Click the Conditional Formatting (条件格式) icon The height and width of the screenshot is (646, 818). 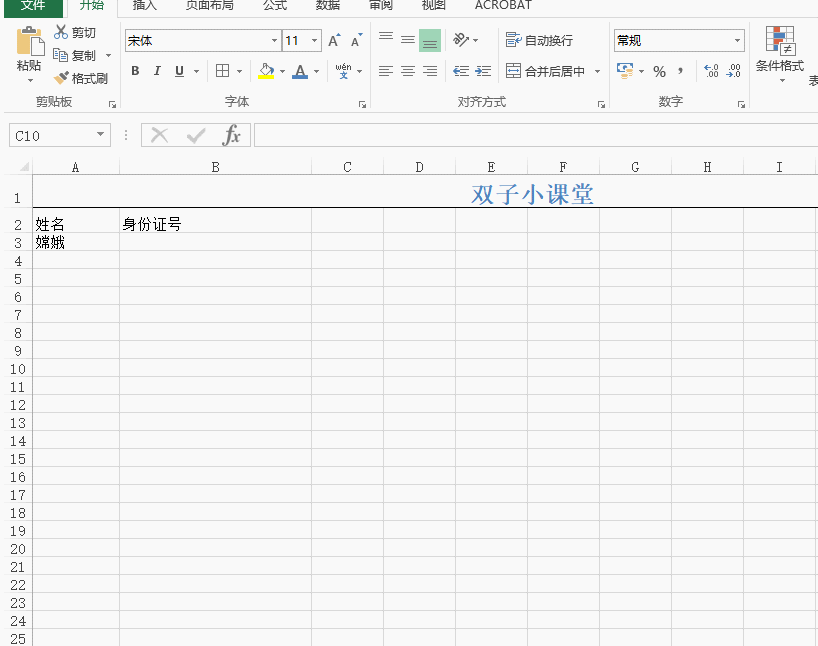pyautogui.click(x=779, y=41)
